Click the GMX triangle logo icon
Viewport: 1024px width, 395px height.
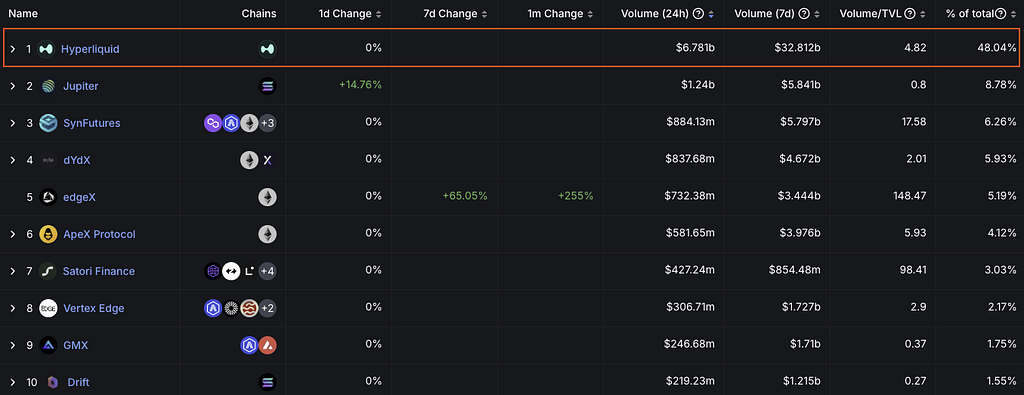[x=48, y=345]
